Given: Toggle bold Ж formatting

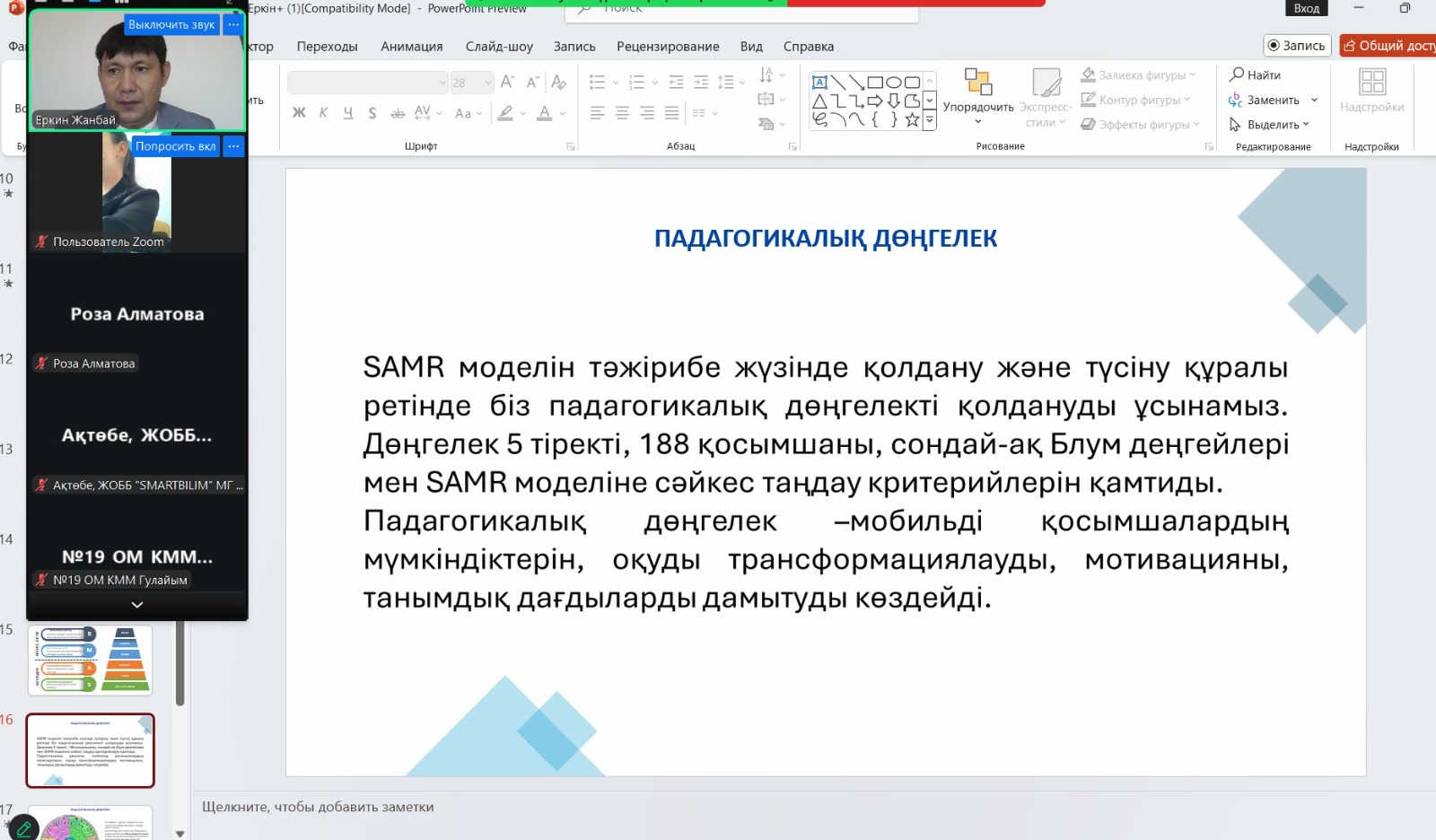Looking at the screenshot, I should point(299,113).
